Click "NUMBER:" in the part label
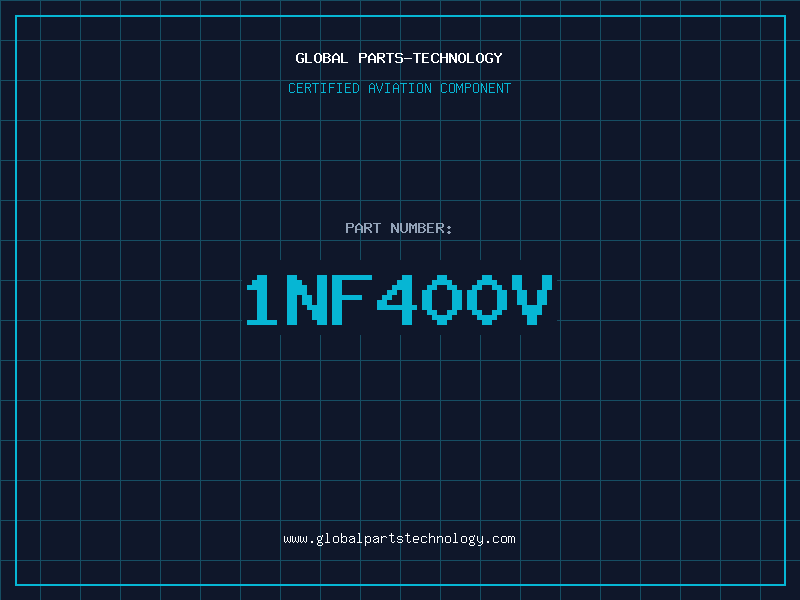 tap(421, 228)
